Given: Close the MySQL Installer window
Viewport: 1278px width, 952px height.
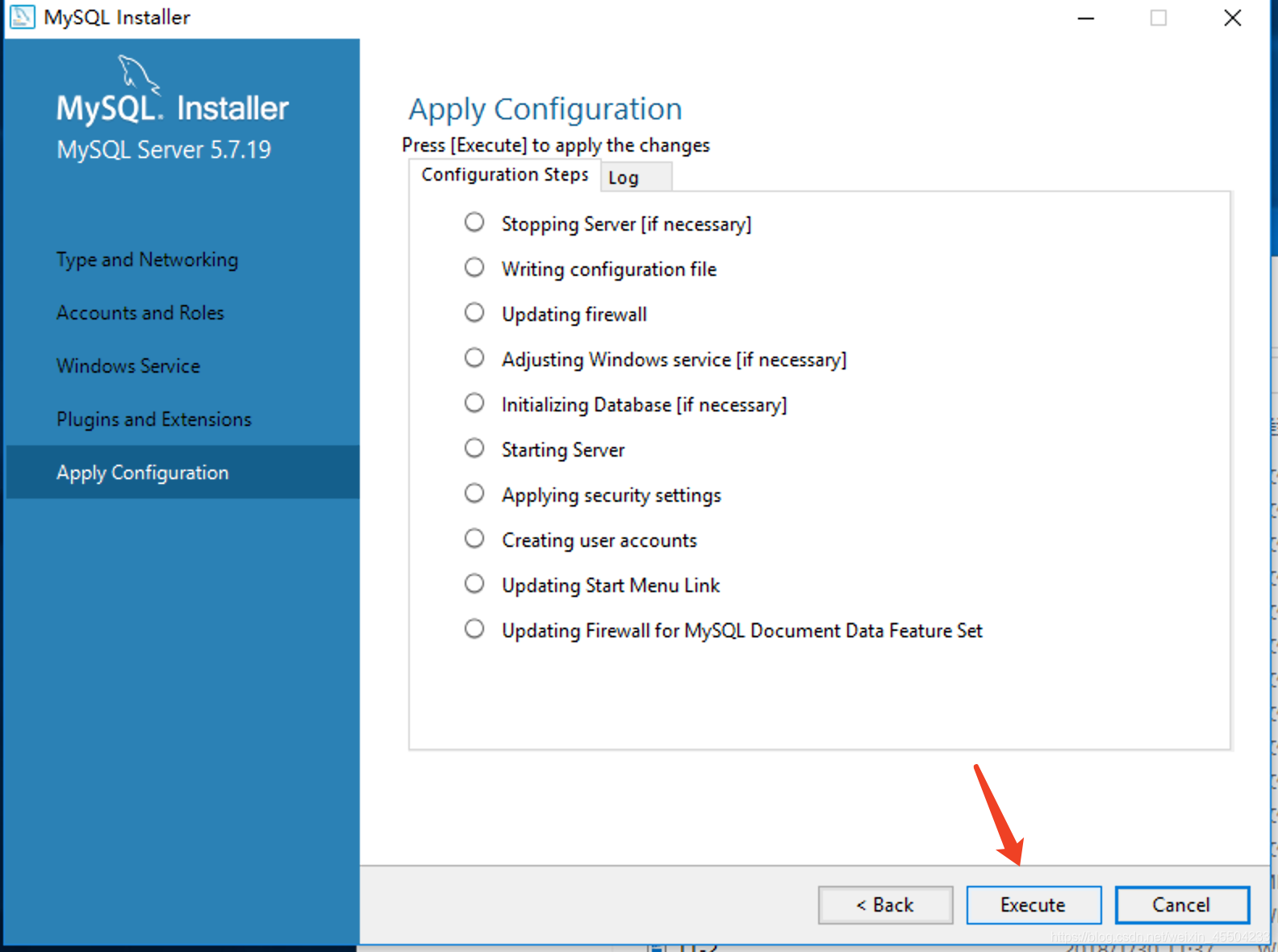Looking at the screenshot, I should click(x=1232, y=18).
